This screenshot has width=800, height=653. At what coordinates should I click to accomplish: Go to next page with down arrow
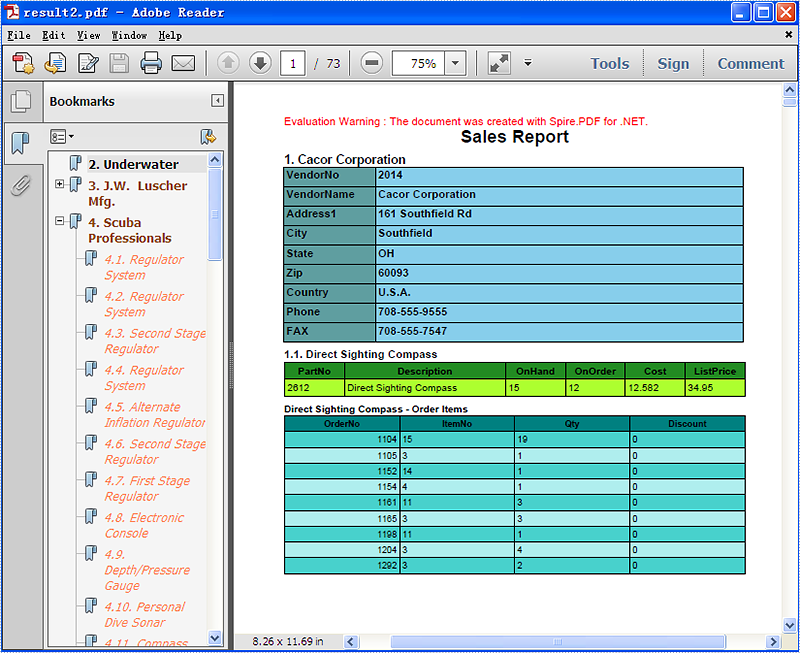coord(260,63)
